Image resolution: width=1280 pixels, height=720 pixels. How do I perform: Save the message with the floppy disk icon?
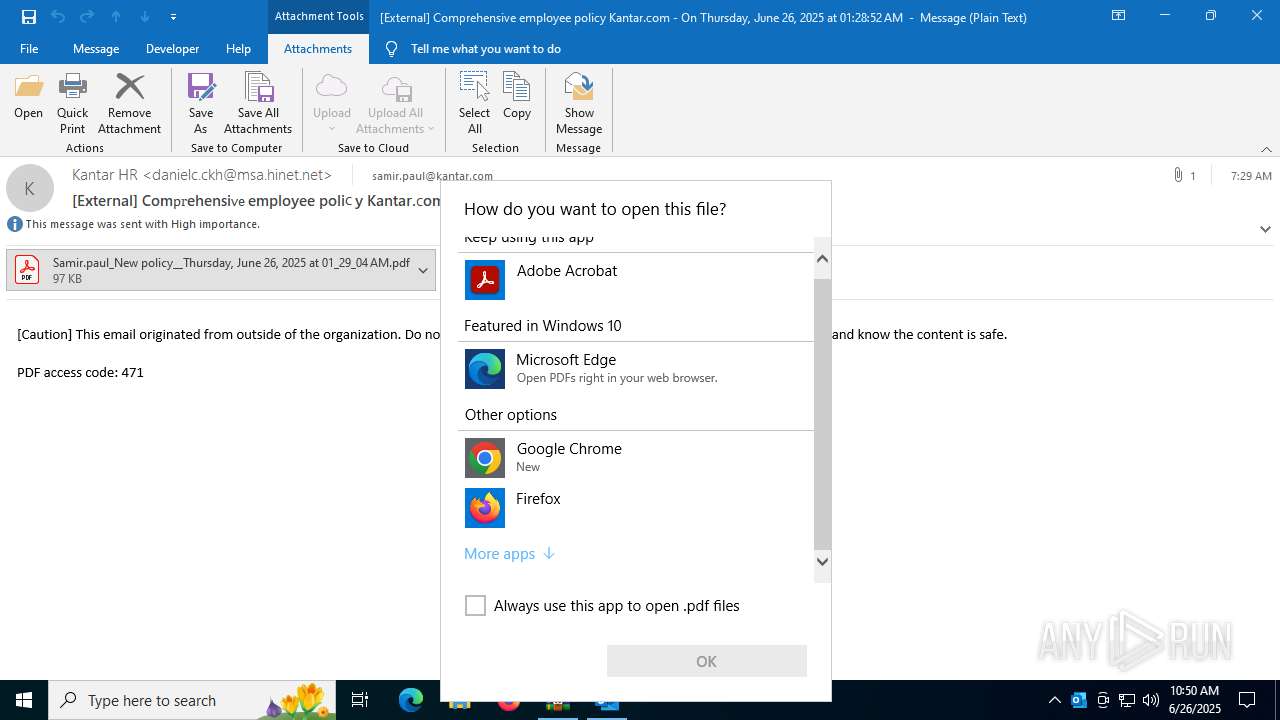pyautogui.click(x=29, y=17)
